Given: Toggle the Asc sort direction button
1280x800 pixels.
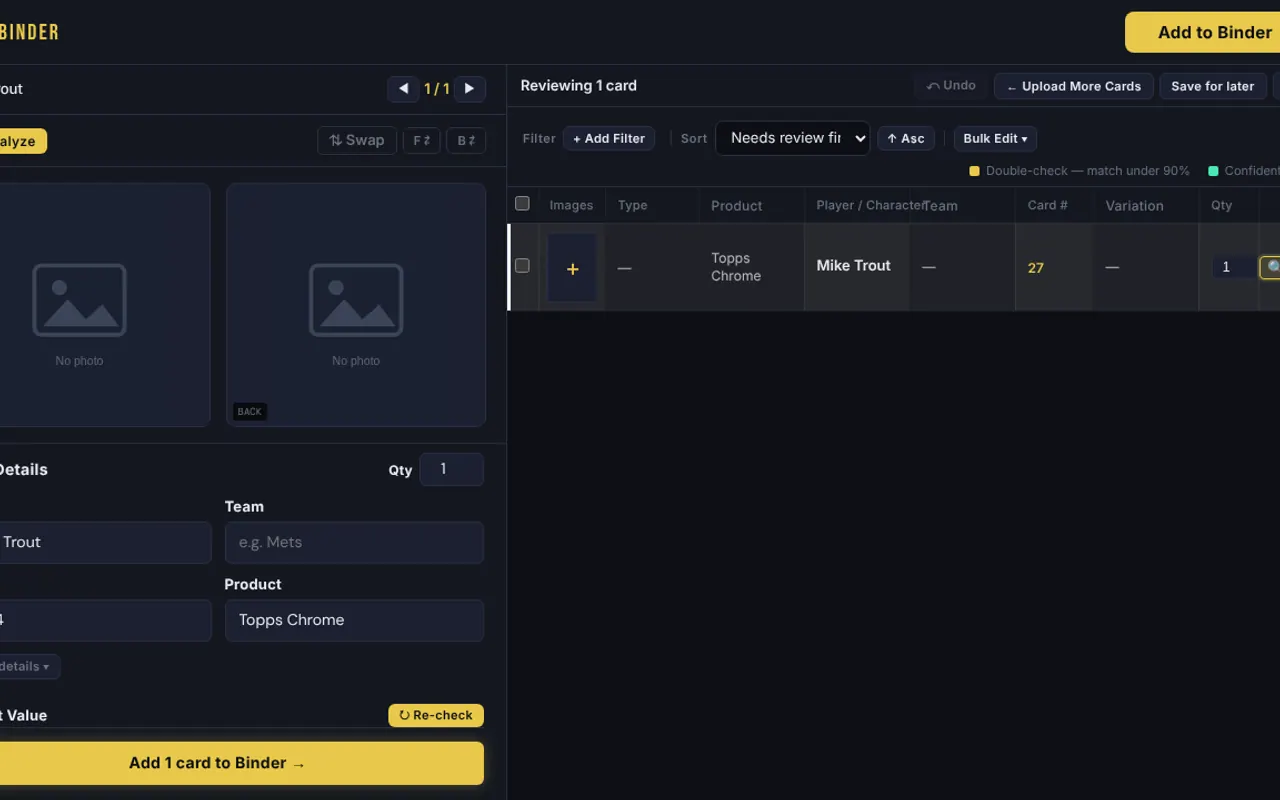Looking at the screenshot, I should tap(906, 139).
